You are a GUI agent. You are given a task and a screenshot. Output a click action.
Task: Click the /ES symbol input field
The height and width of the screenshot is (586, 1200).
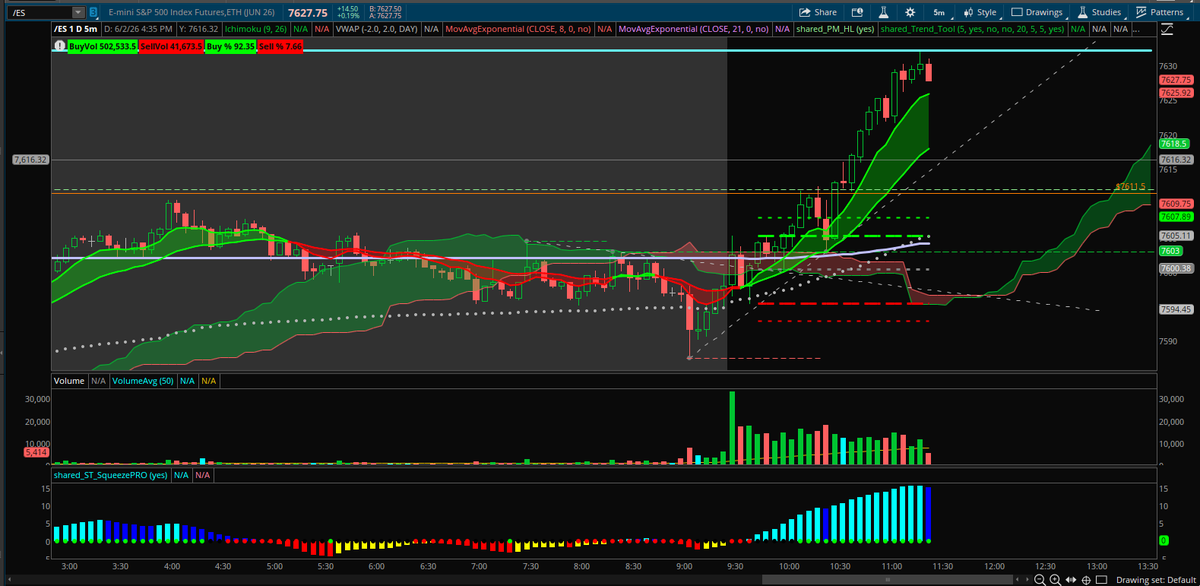point(38,12)
